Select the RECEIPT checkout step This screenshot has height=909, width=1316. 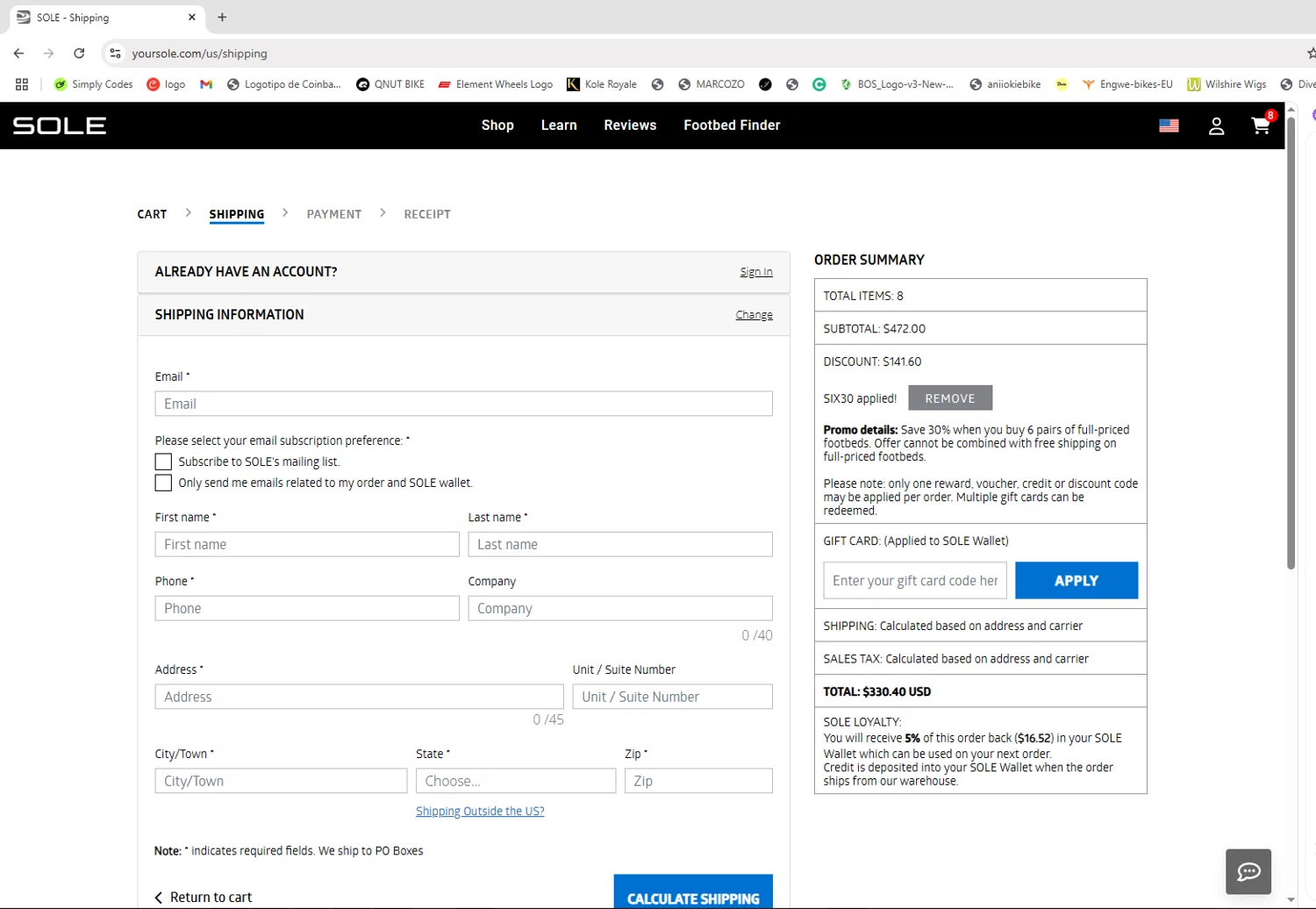coord(427,214)
